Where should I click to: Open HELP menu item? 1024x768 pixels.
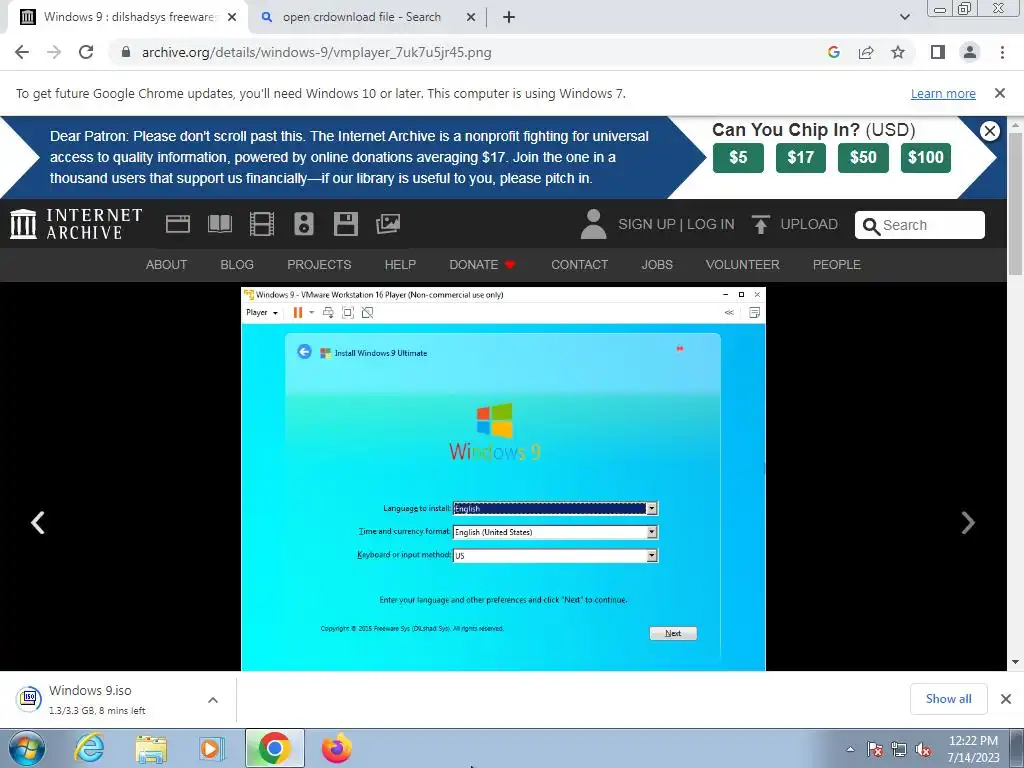(x=400, y=264)
